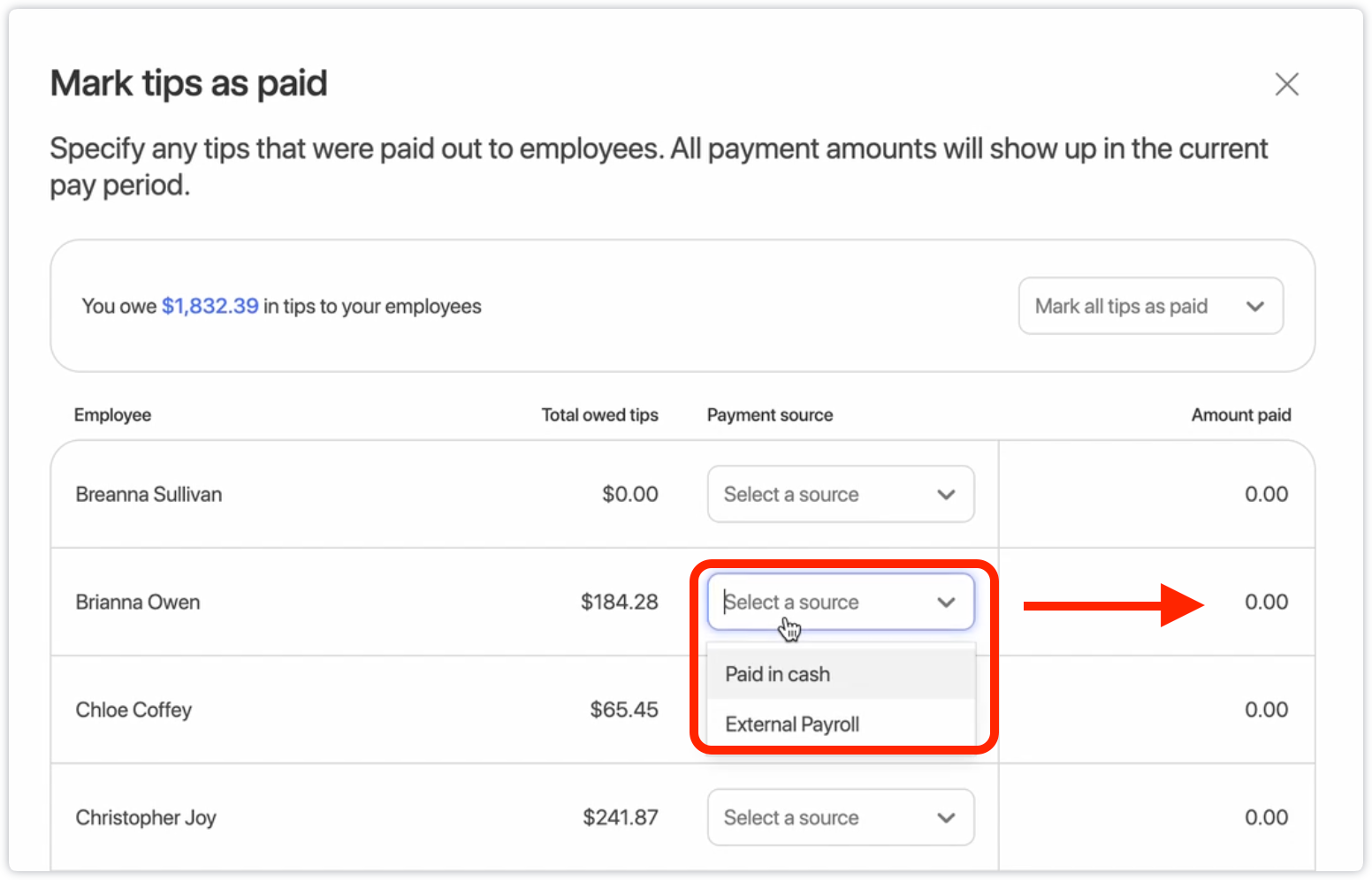Click the Total owed tips column header

[x=599, y=415]
